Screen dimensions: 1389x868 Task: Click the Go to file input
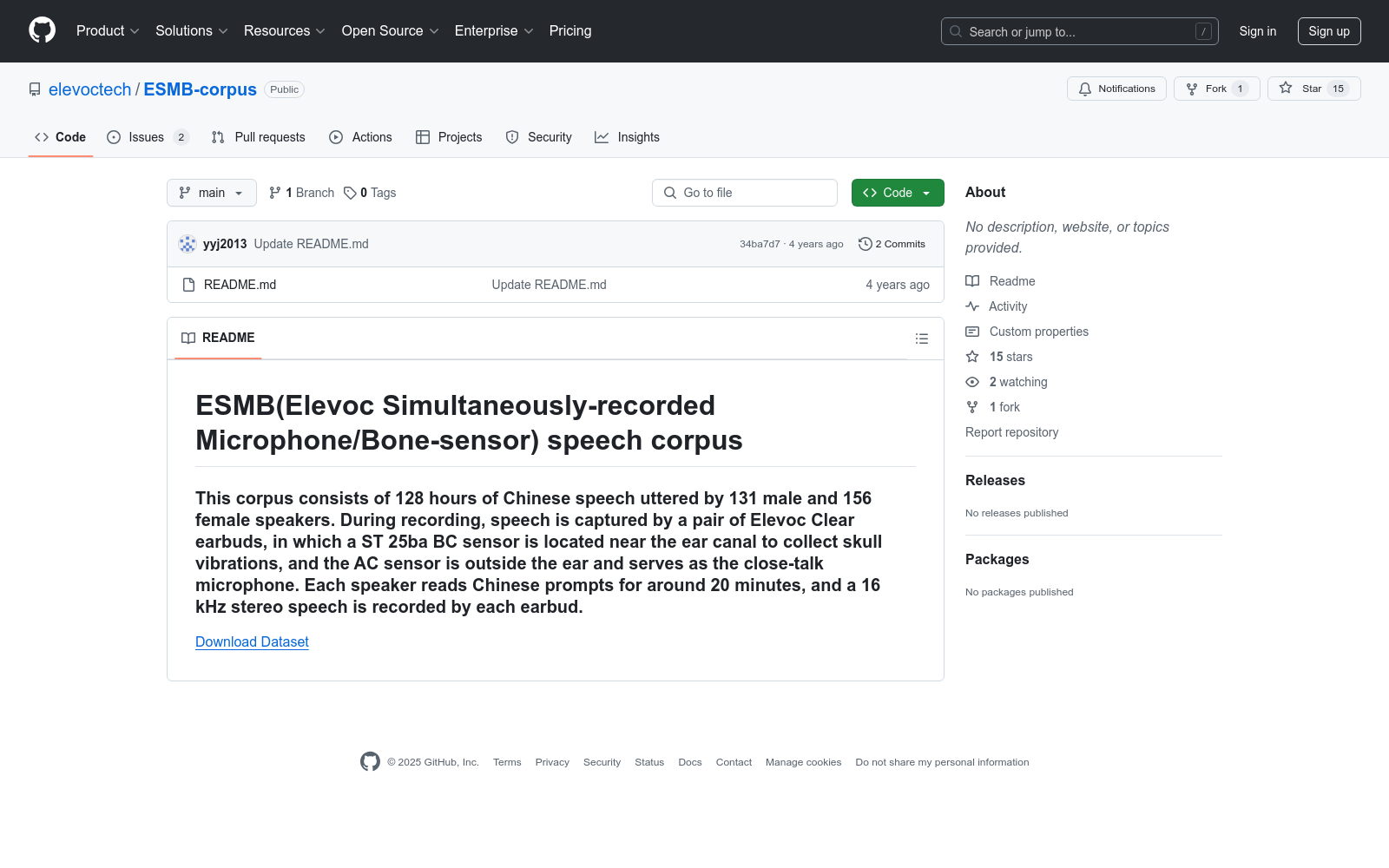click(745, 193)
